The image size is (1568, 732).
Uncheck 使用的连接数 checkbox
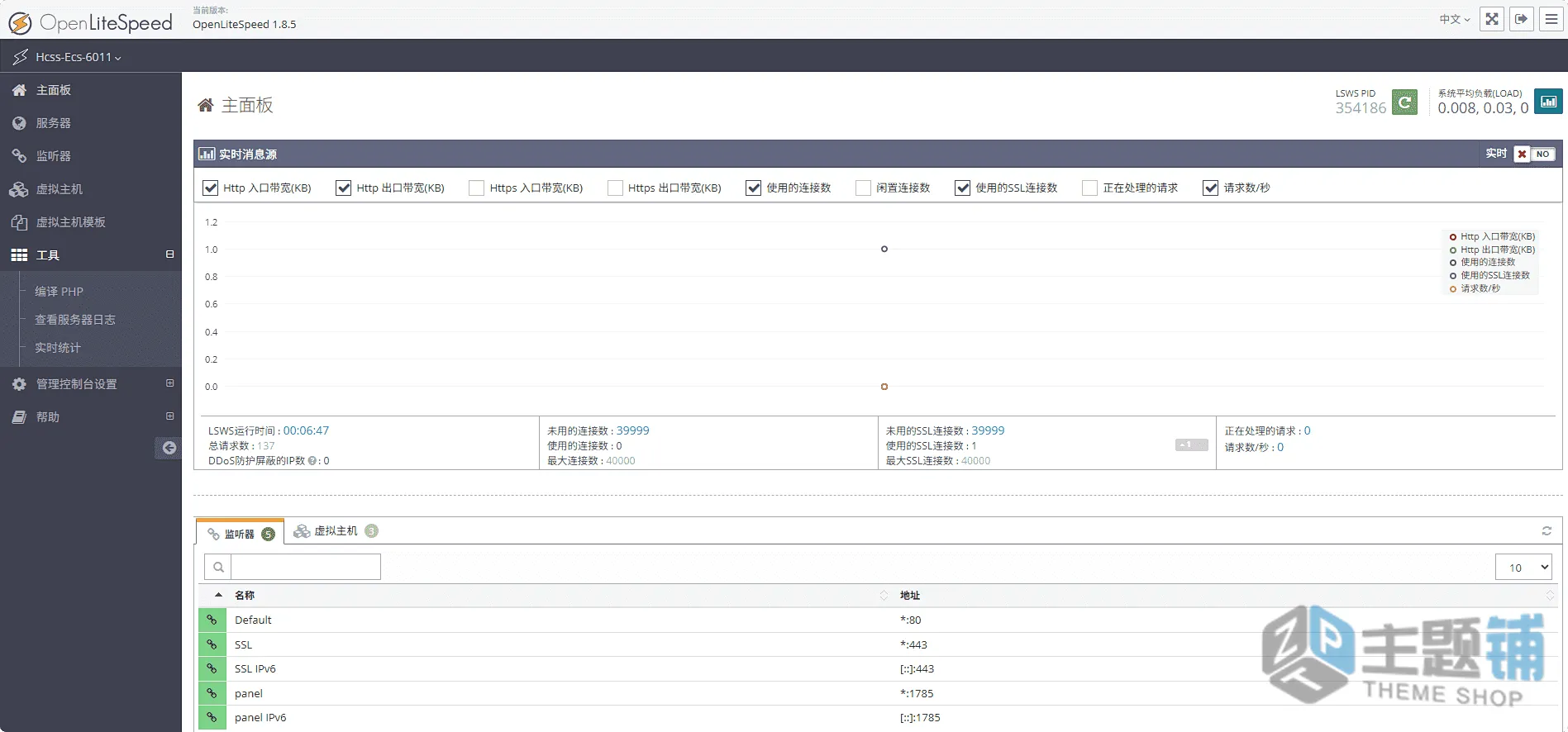(x=753, y=188)
